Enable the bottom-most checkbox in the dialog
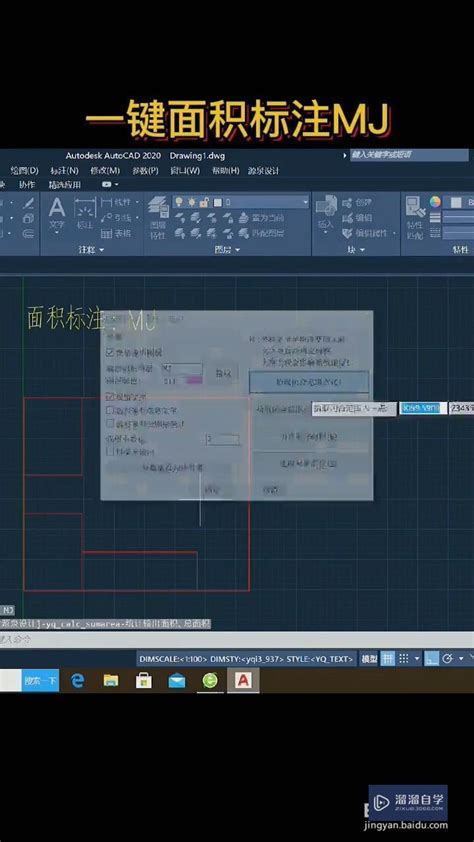 [x=111, y=452]
